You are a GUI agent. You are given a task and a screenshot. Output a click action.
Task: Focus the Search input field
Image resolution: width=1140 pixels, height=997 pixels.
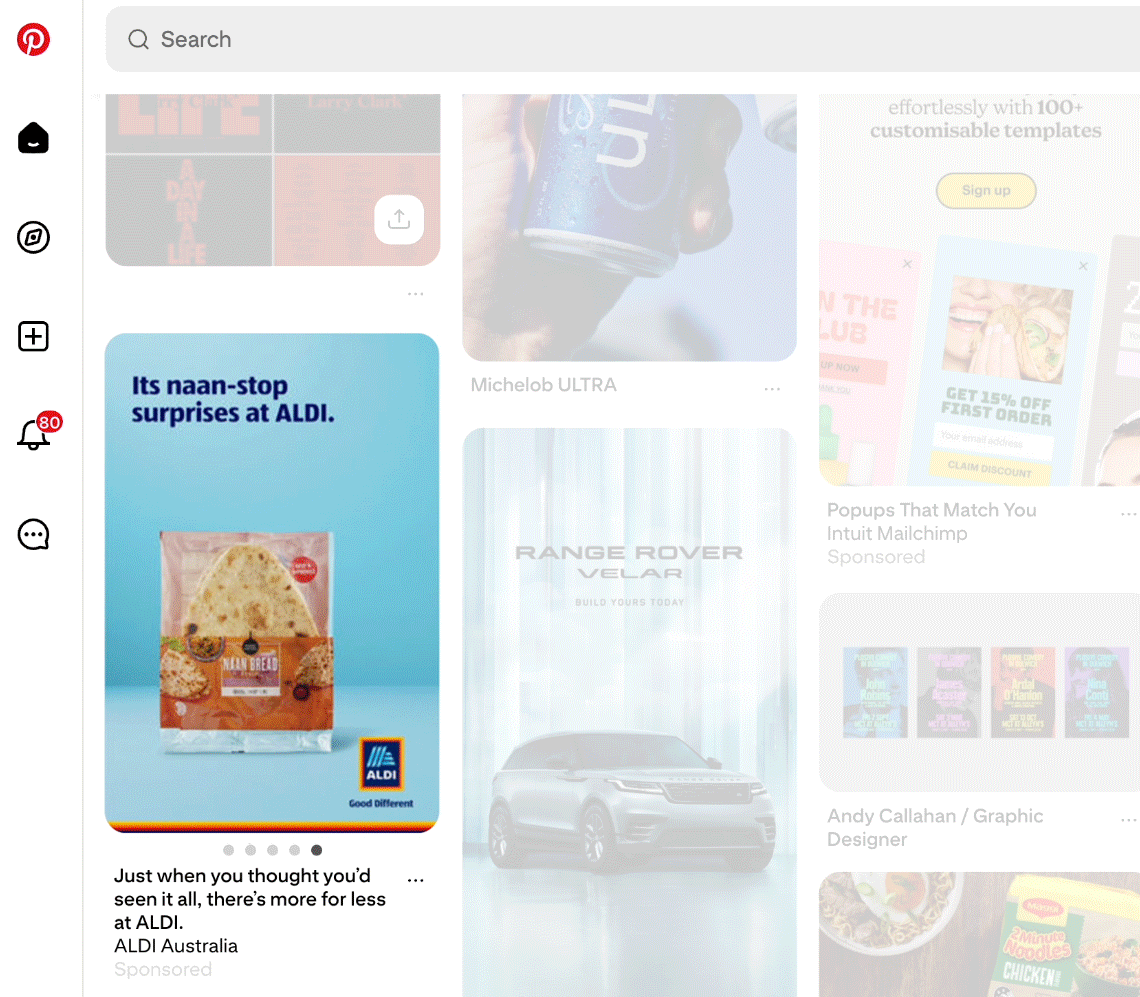622,39
